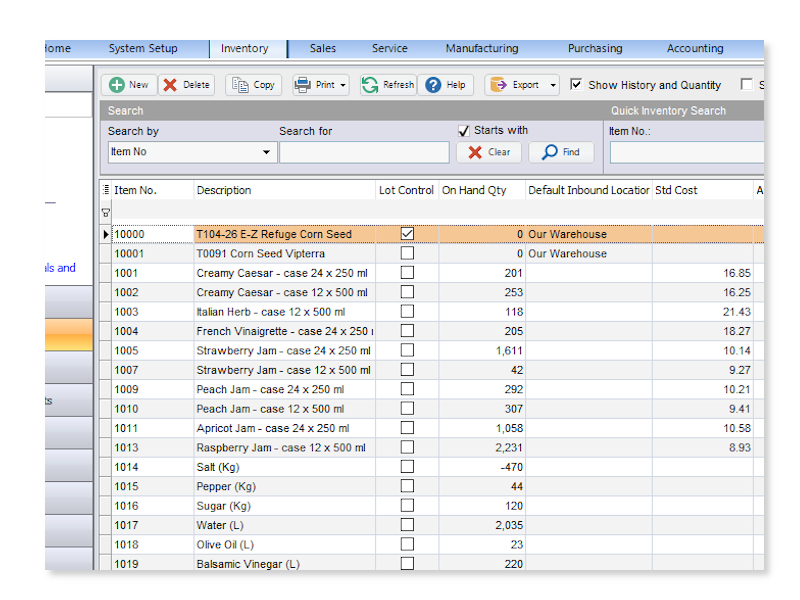Click the red Delete icon
Image resolution: width=800 pixels, height=600 pixels.
[171, 85]
